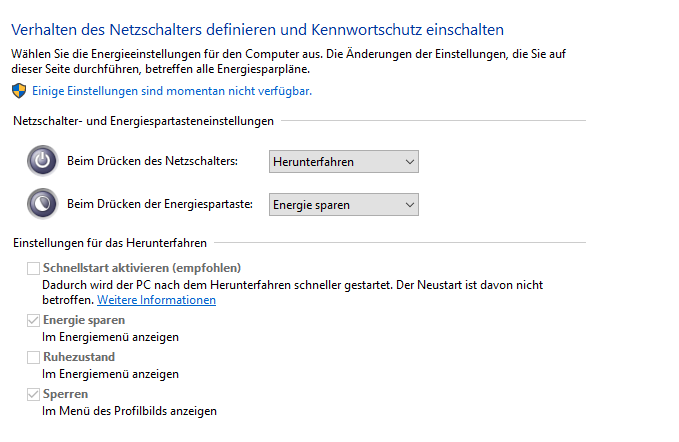Click the 'Einstellungen für das Herunterfahren' heading
This screenshot has height=442, width=679.
pos(109,243)
